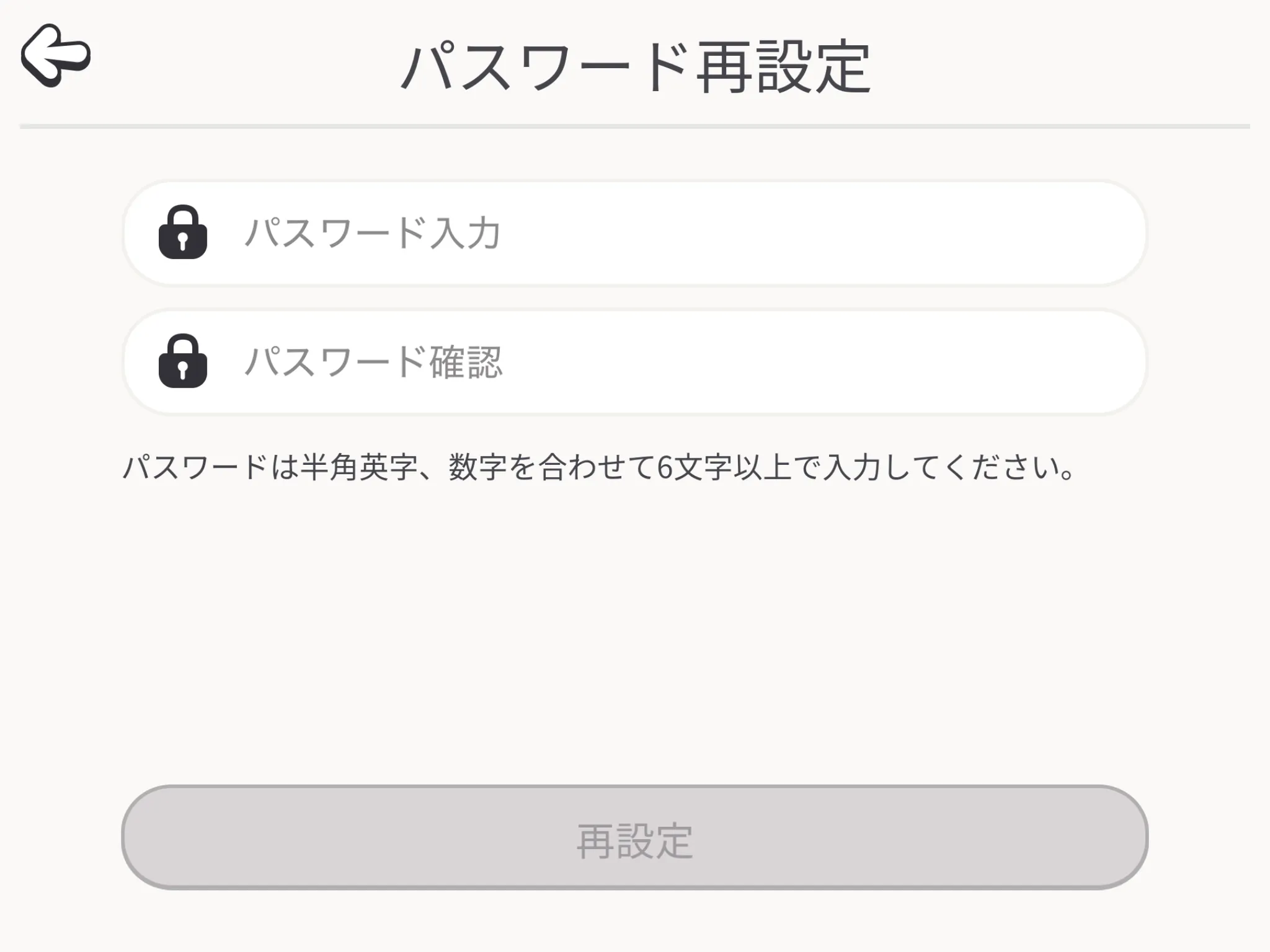The height and width of the screenshot is (952, 1270).
Task: Click the empty right end of password entry field
Action: pyautogui.click(x=992, y=233)
